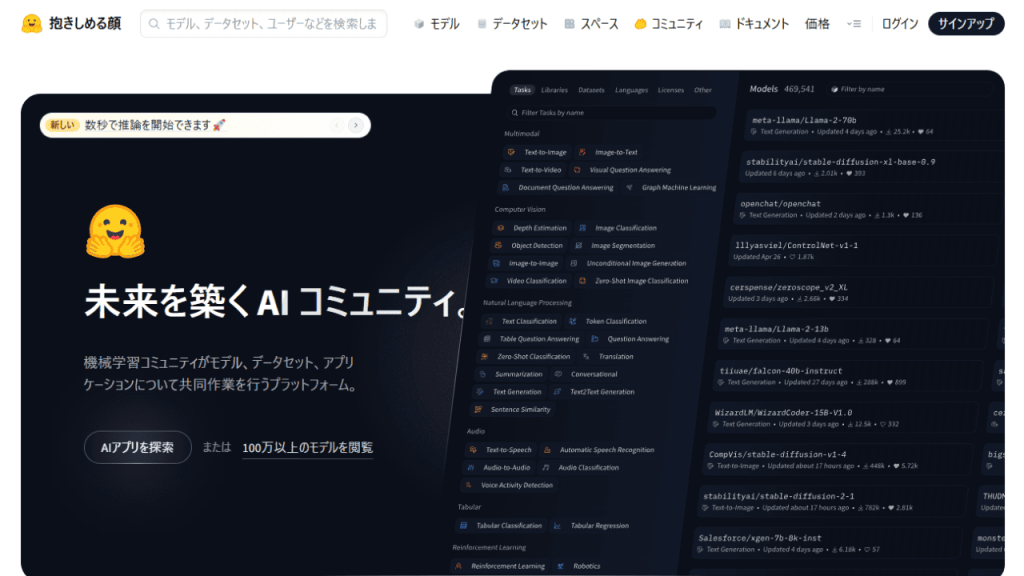This screenshot has height=576, width=1024.
Task: Select the Voice Activity Detection task
Action: tap(510, 485)
